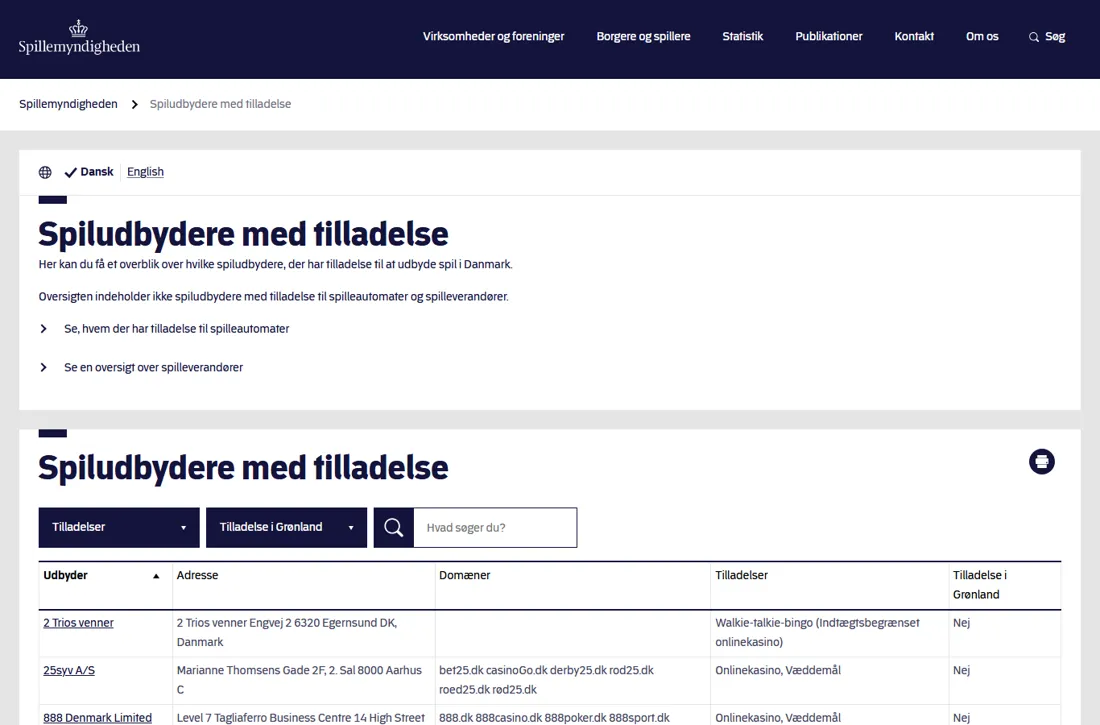Click 'Nej' in the 25syv A/S row
Image resolution: width=1100 pixels, height=725 pixels.
pyautogui.click(x=962, y=670)
